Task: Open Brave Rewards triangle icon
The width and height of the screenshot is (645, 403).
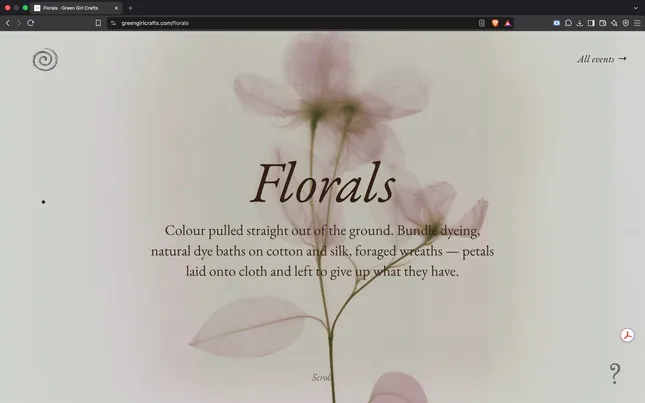Action: tap(508, 23)
